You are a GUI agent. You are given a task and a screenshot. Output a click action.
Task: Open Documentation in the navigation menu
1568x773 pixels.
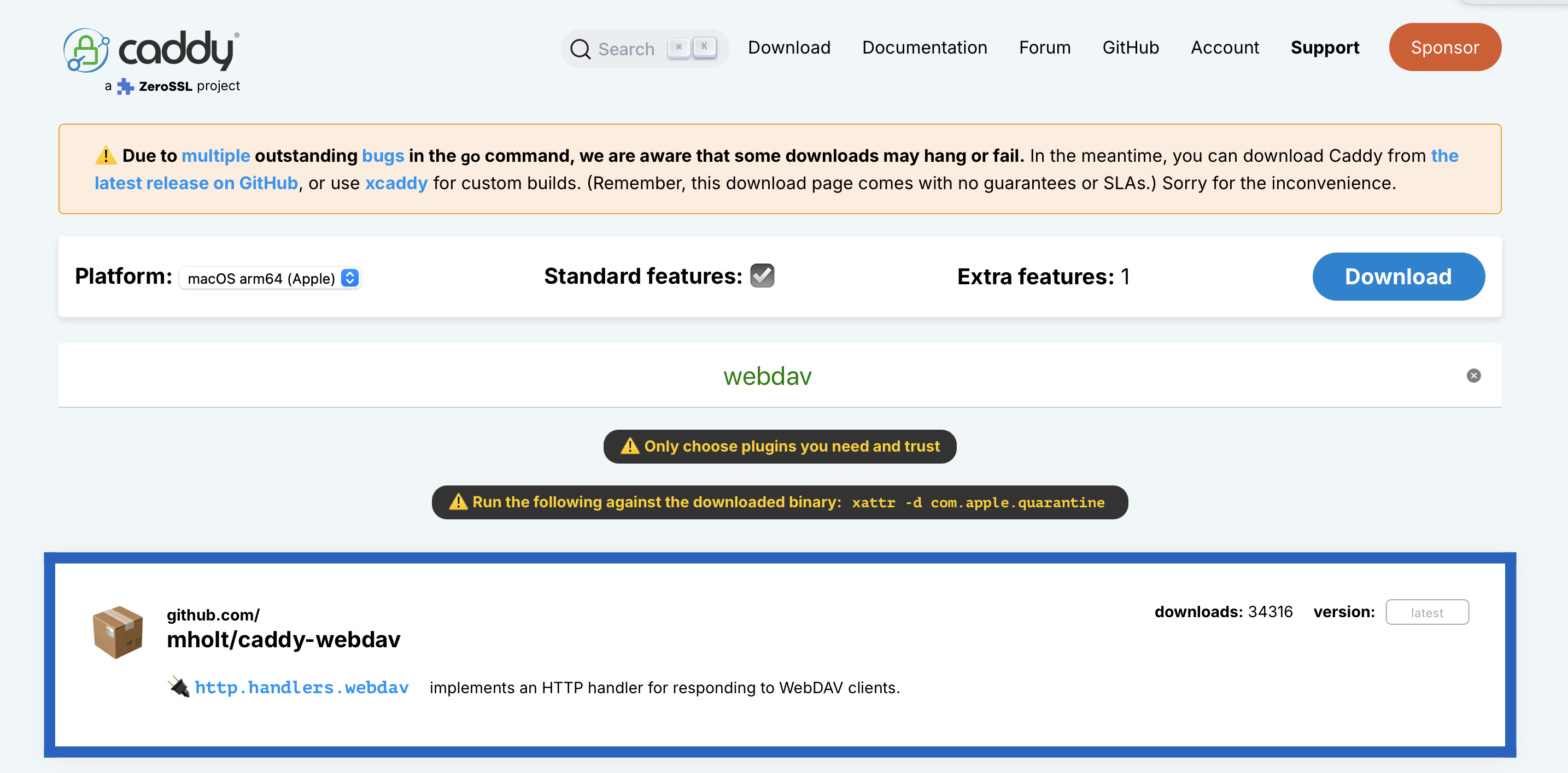(924, 48)
